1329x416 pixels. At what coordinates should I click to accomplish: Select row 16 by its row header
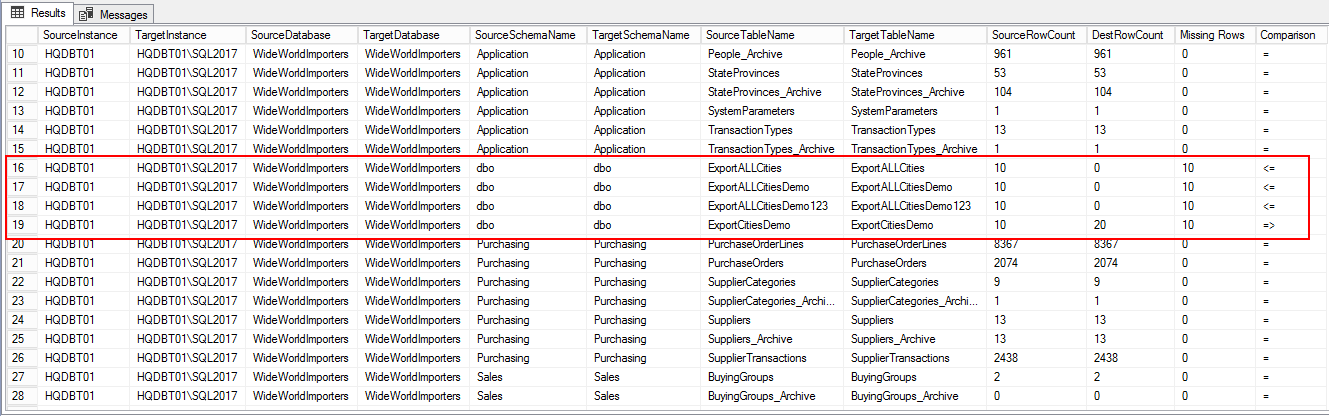click(x=19, y=168)
